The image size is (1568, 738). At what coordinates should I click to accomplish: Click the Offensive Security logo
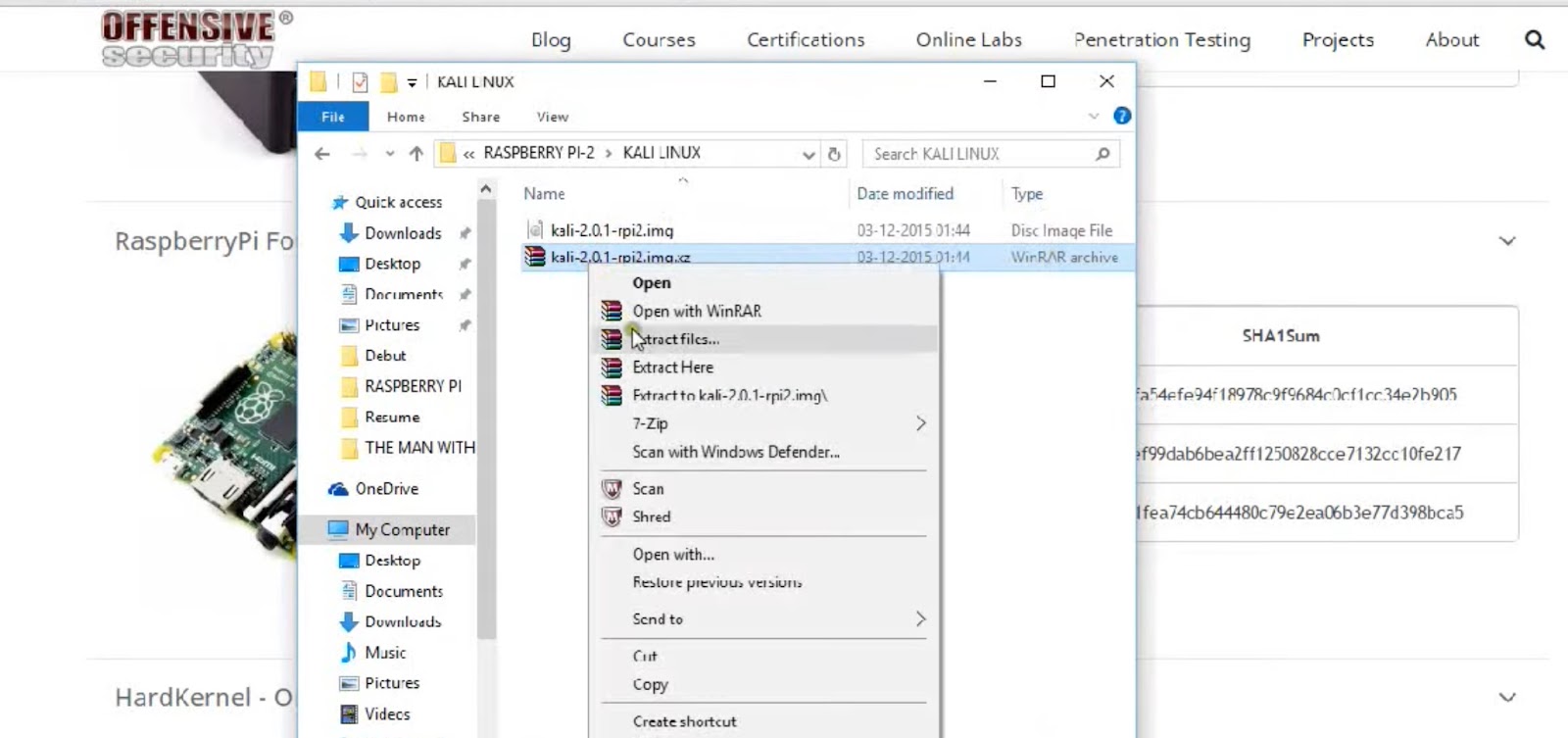pyautogui.click(x=197, y=39)
